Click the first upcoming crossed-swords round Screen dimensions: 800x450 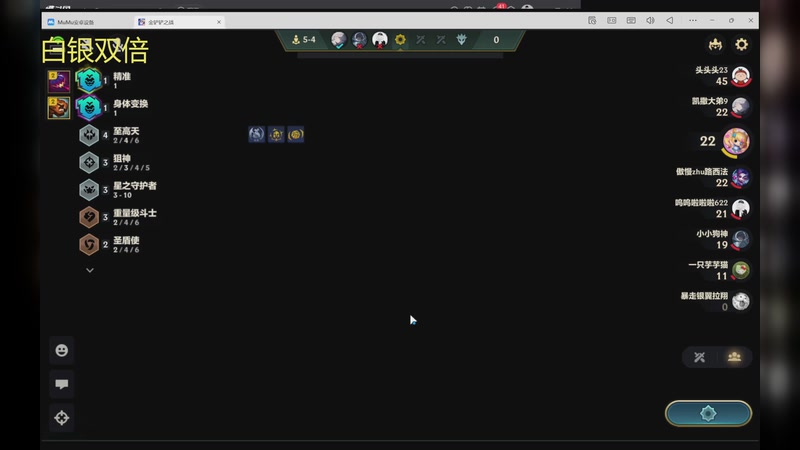click(420, 39)
